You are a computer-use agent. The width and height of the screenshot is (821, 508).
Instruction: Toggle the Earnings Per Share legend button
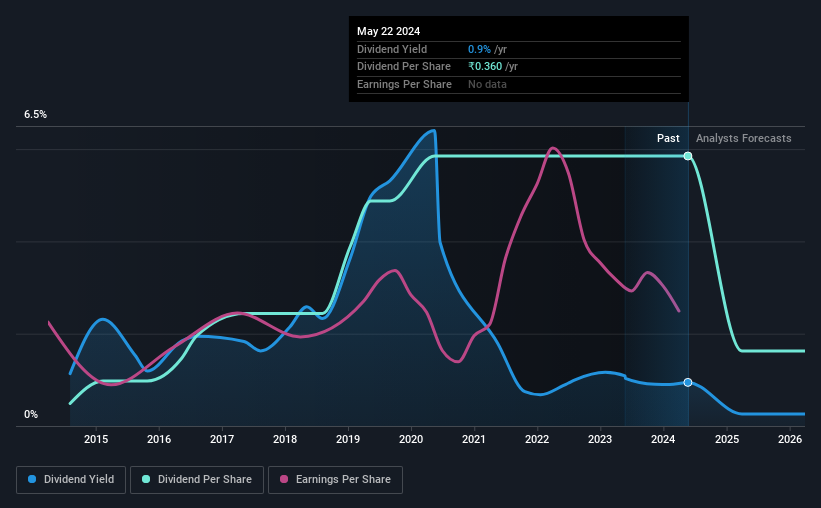(335, 480)
